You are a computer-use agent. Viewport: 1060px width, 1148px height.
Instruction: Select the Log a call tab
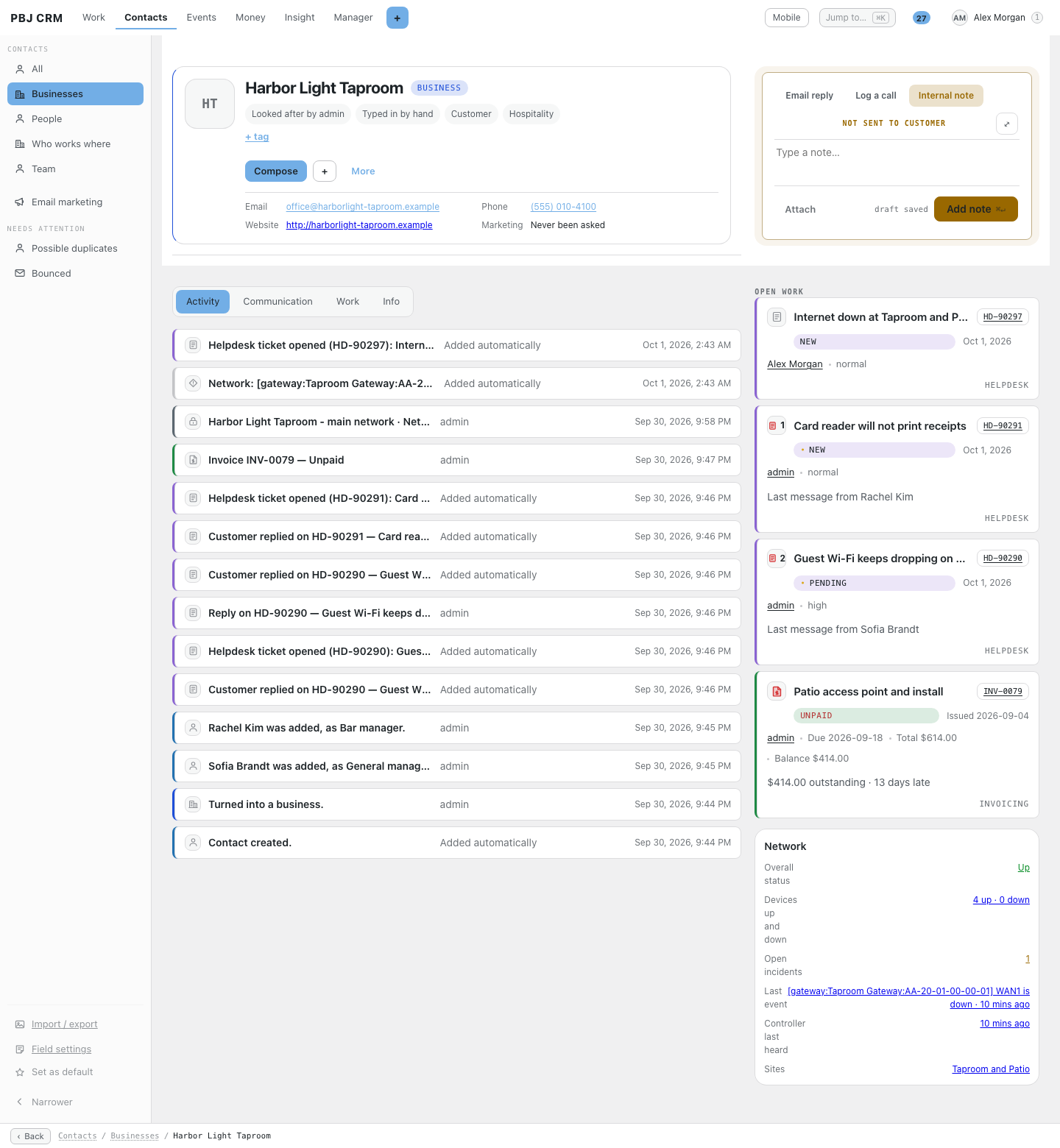click(875, 96)
